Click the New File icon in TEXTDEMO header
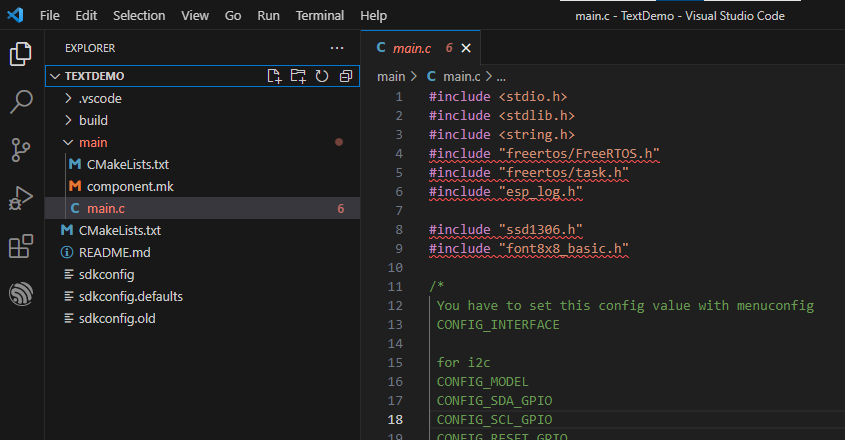The image size is (845, 440). [x=274, y=76]
